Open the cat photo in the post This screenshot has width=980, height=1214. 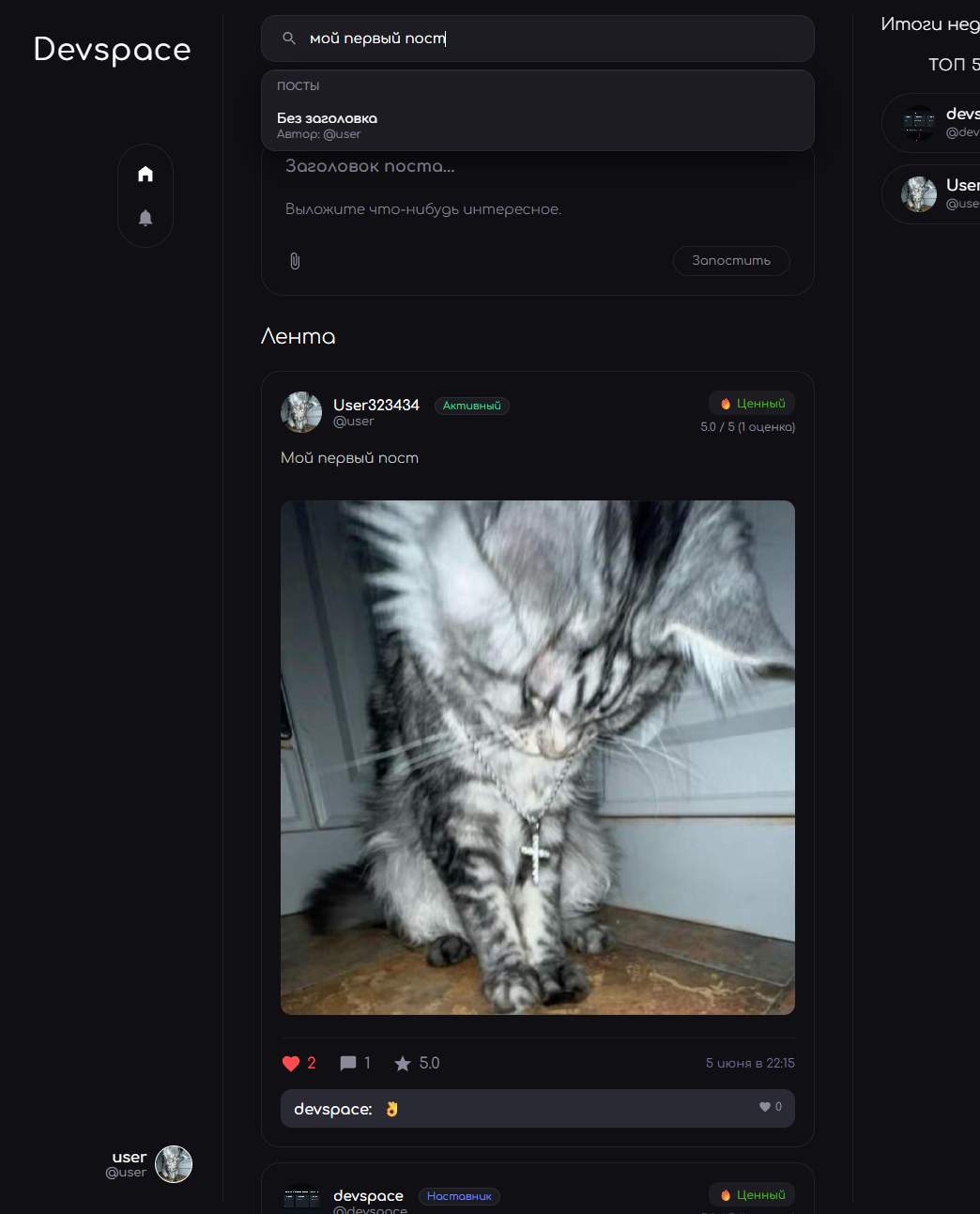tap(538, 758)
